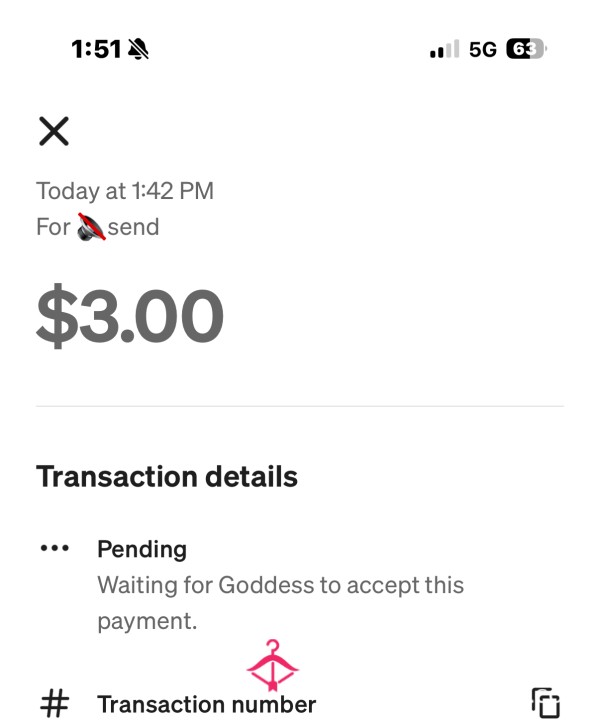Tap the divider line below the amount
The image size is (600, 720).
(300, 406)
